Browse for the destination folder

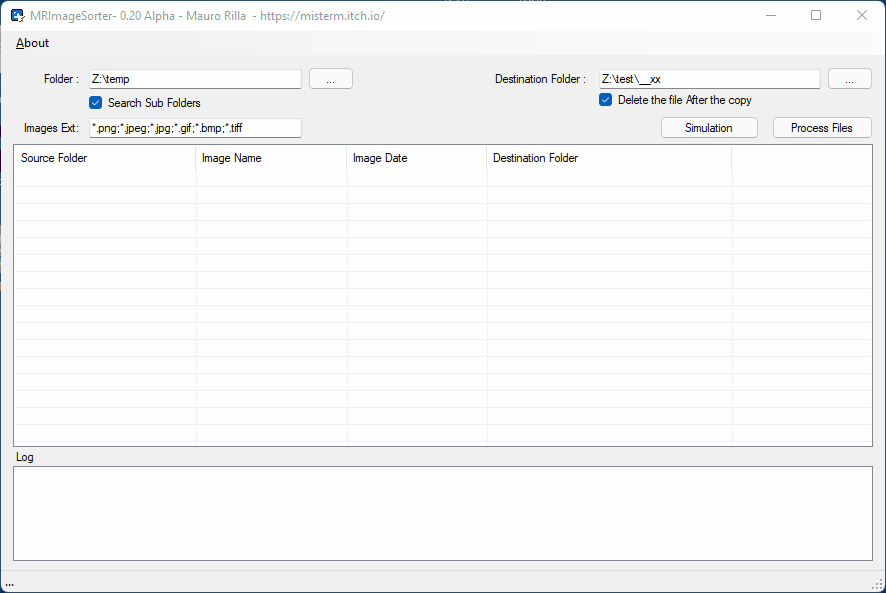pyautogui.click(x=849, y=79)
